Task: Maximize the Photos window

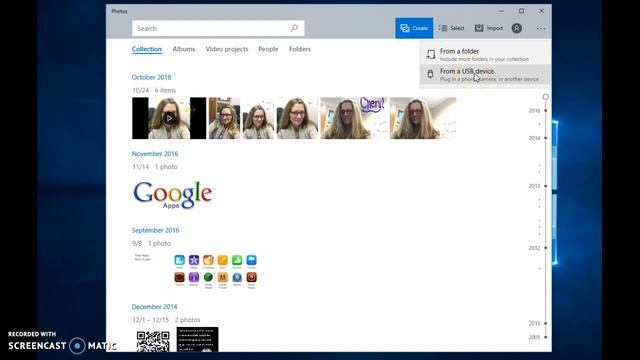Action: tap(521, 11)
